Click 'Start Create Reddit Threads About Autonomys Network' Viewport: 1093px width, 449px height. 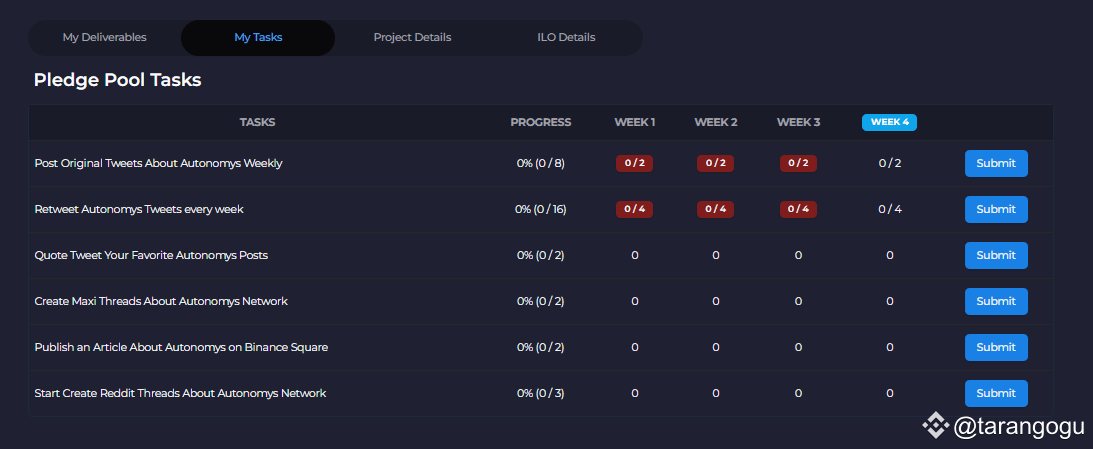point(180,393)
